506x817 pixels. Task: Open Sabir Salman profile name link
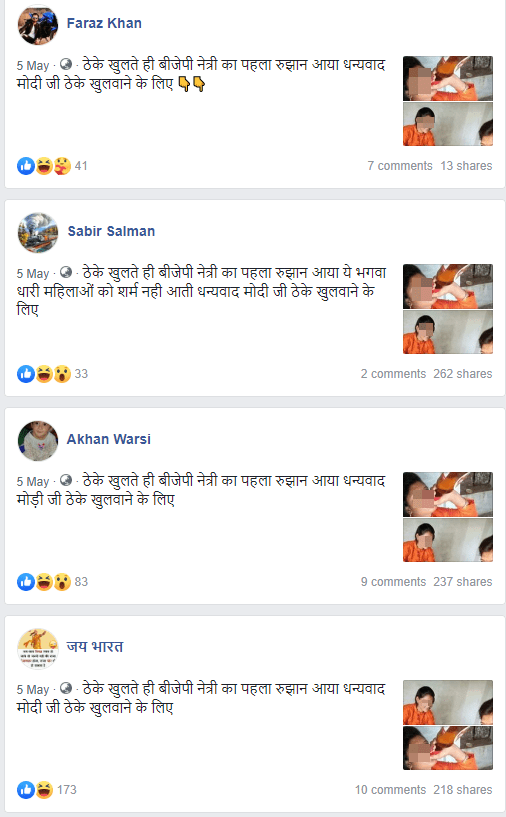[111, 231]
